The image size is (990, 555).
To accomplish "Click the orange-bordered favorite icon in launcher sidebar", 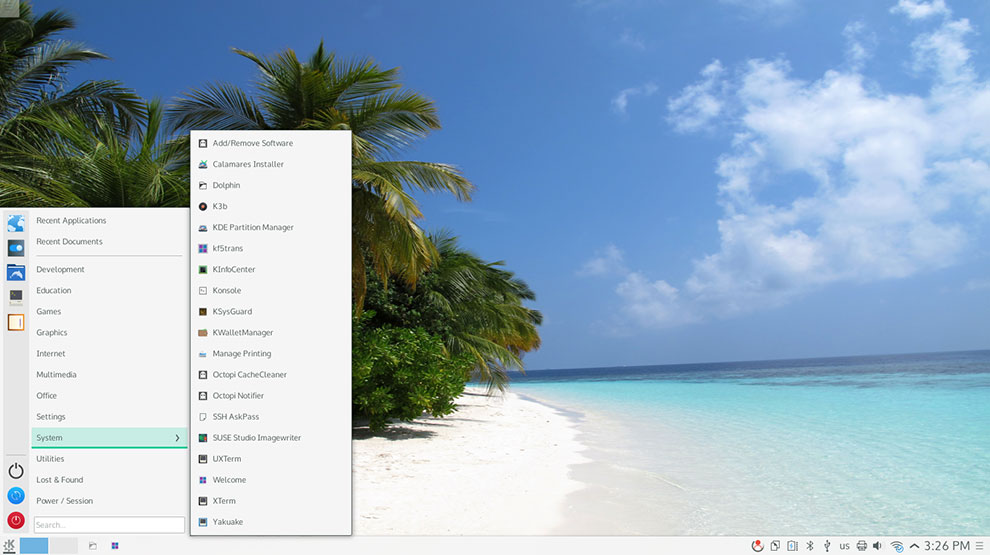I will pos(16,322).
